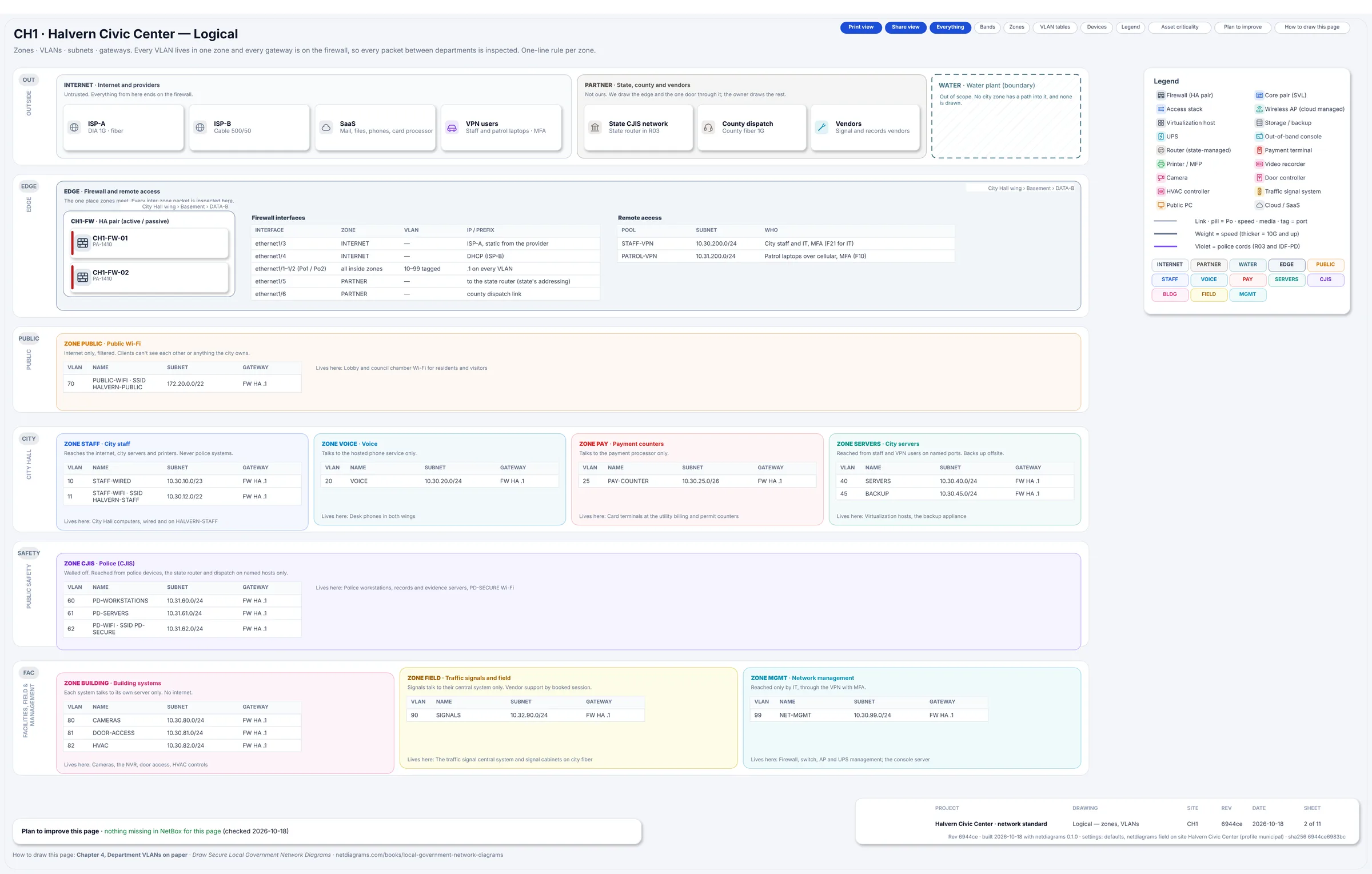The image size is (1372, 874).
Task: Click the ISP-A globe icon
Action: click(74, 127)
